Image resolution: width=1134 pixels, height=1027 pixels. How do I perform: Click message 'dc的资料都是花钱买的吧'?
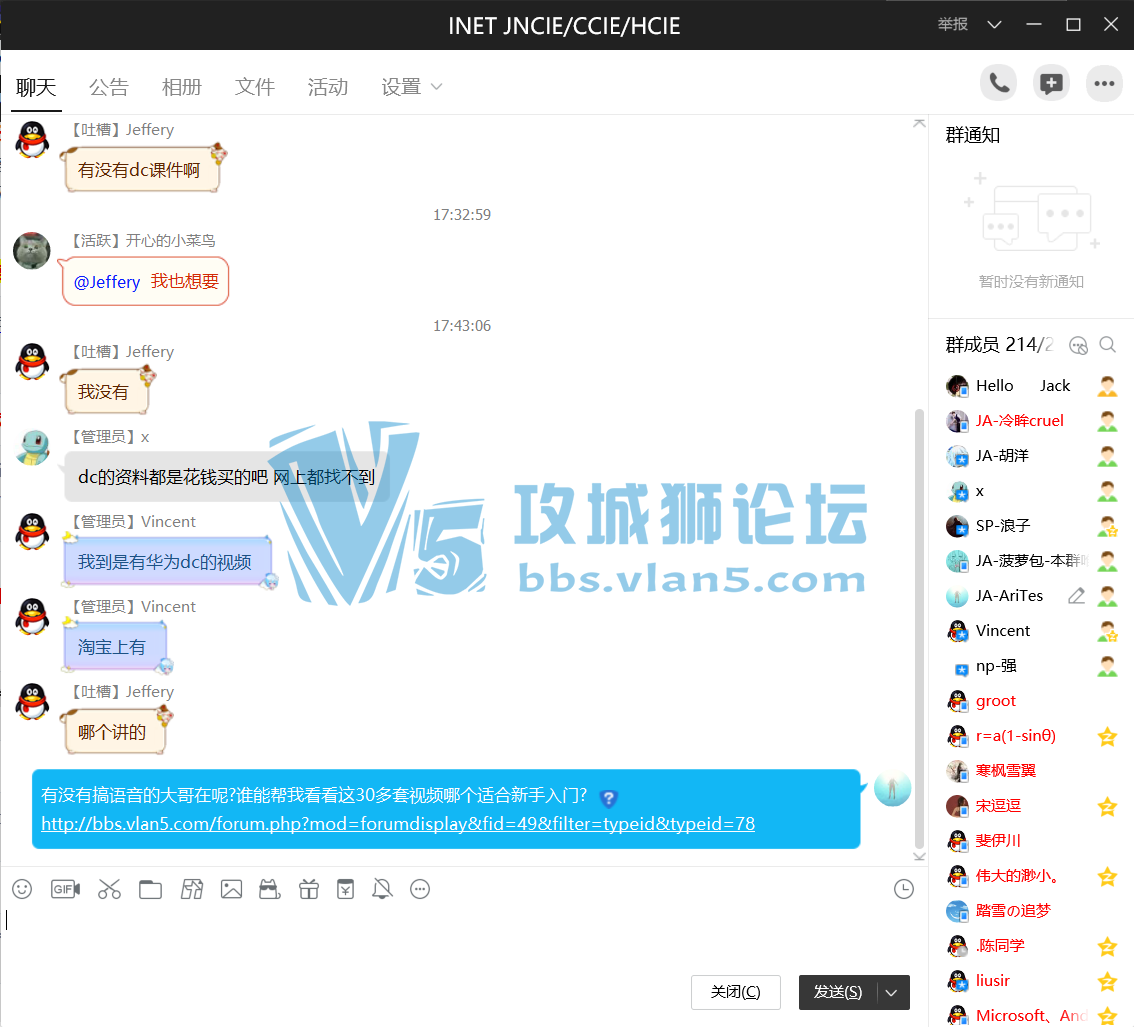pos(226,477)
